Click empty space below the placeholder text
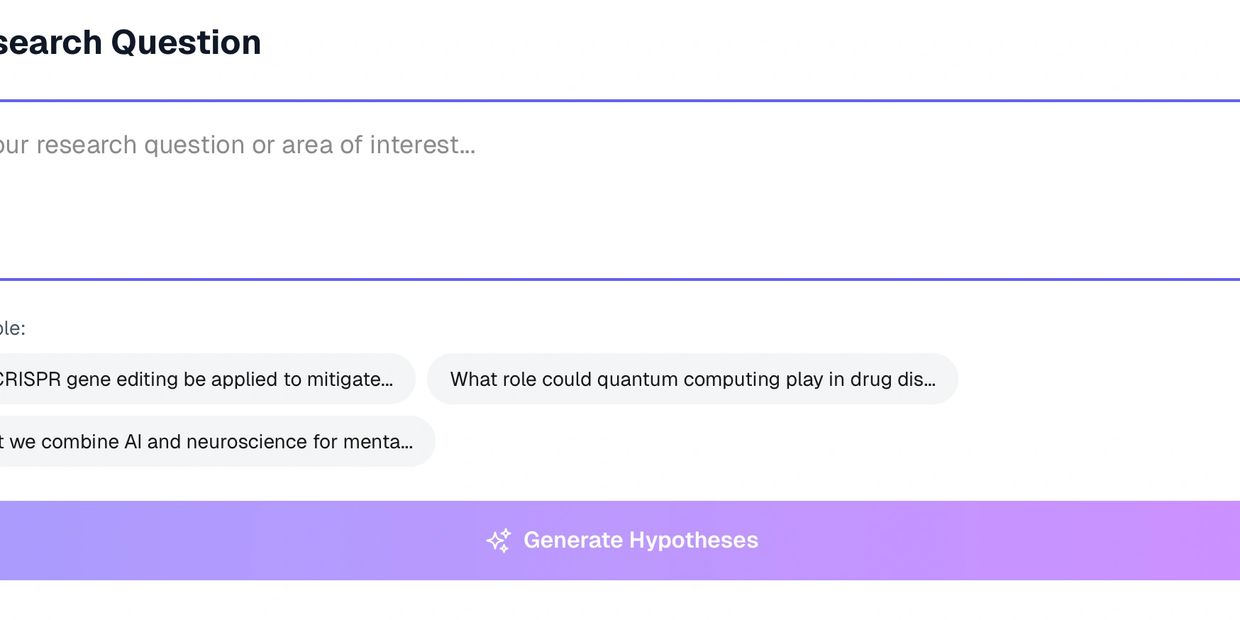The image size is (1240, 620). [400, 225]
